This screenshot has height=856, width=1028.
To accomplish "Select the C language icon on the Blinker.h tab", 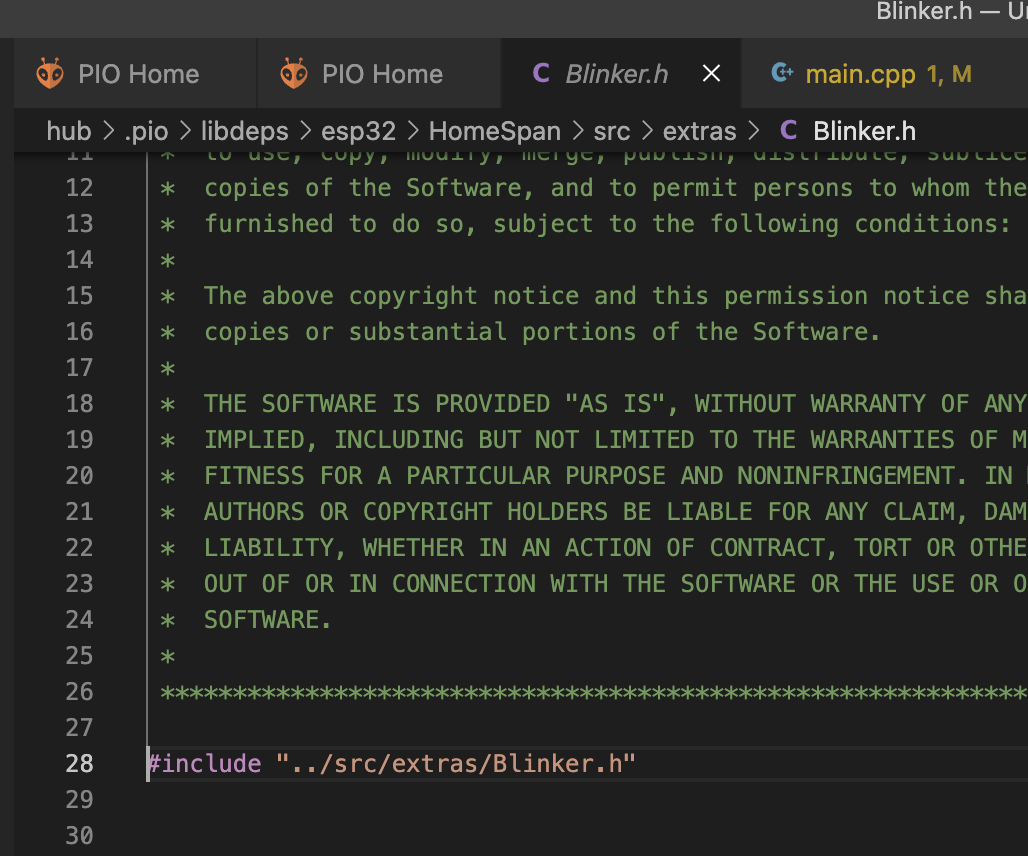I will coord(541,73).
